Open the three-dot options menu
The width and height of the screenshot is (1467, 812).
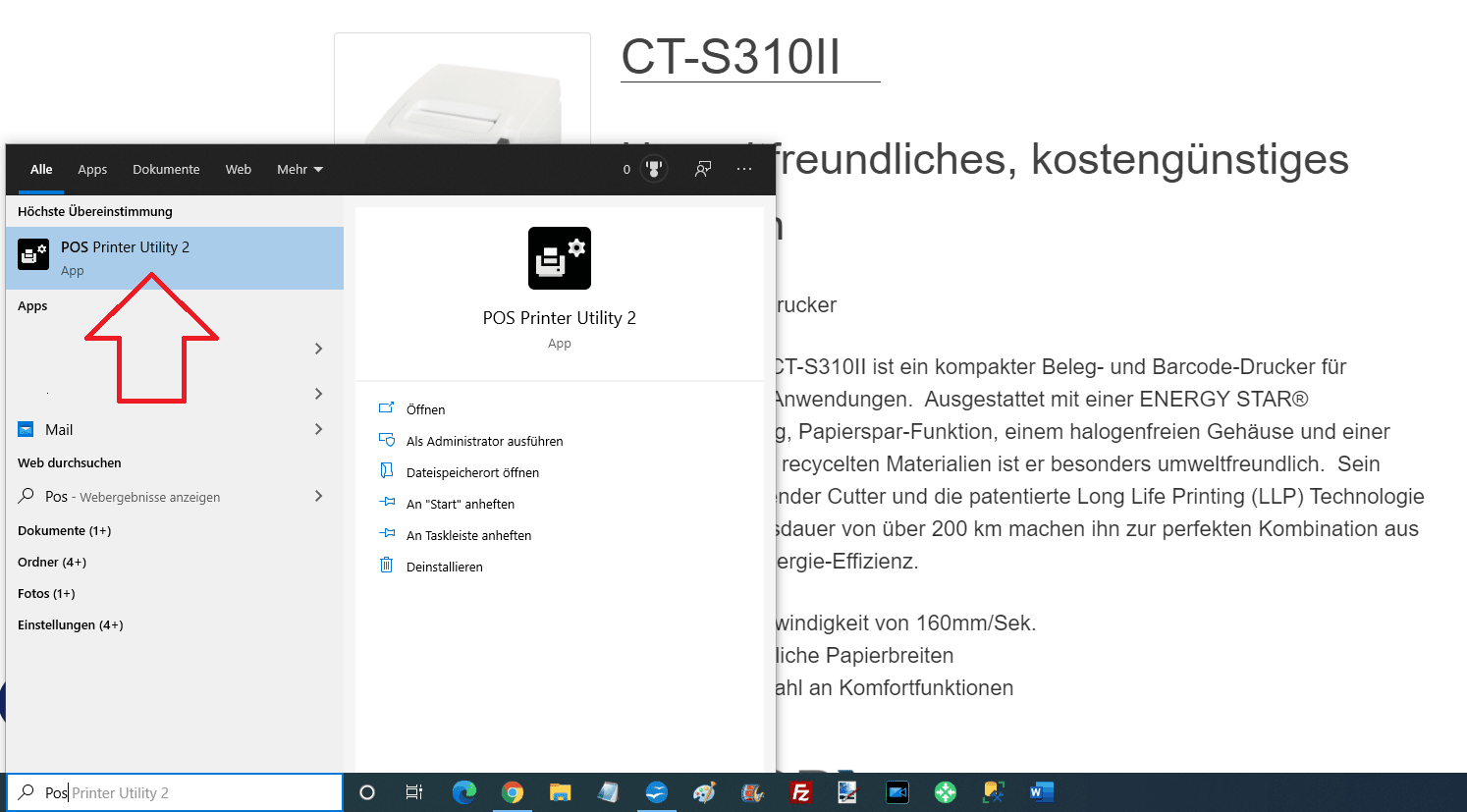pyautogui.click(x=744, y=169)
